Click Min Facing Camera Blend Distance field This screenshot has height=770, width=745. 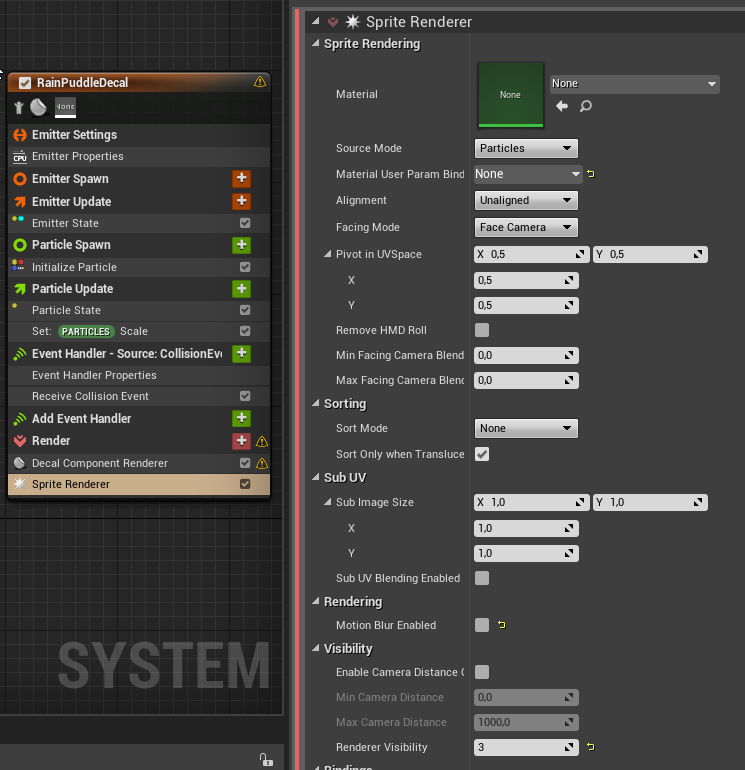tap(526, 355)
